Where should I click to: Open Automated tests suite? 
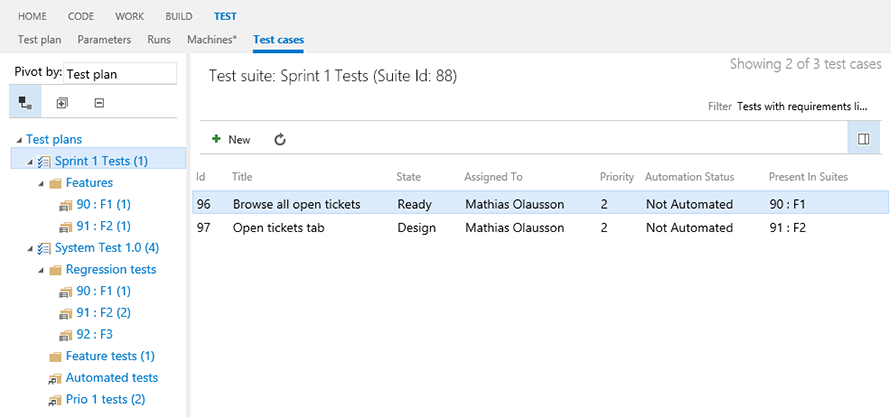click(x=112, y=378)
